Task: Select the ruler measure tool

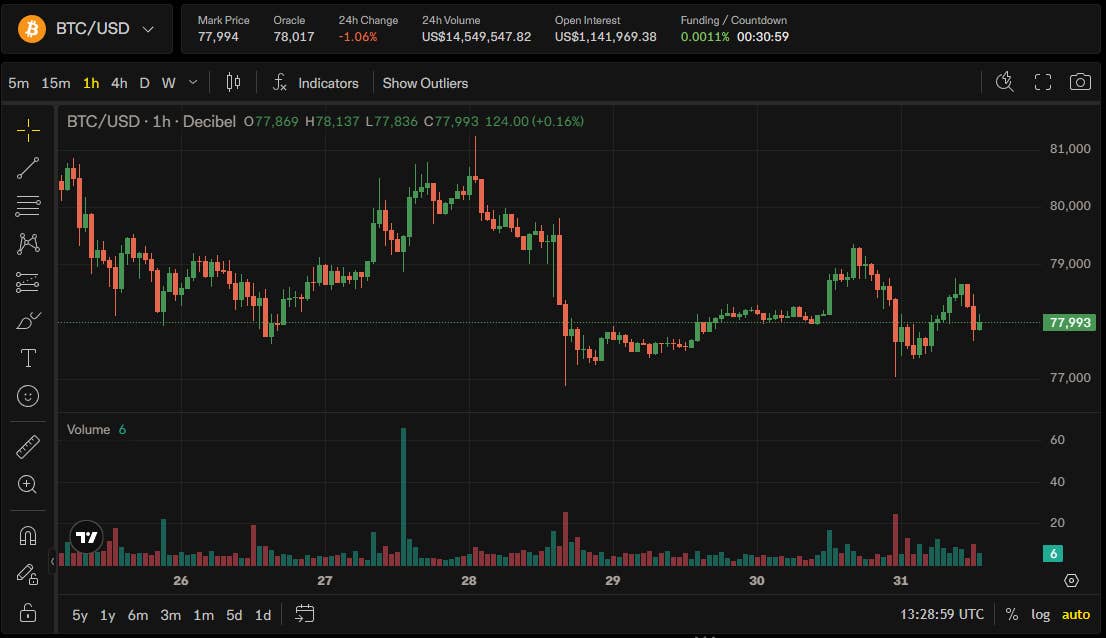Action: click(28, 447)
